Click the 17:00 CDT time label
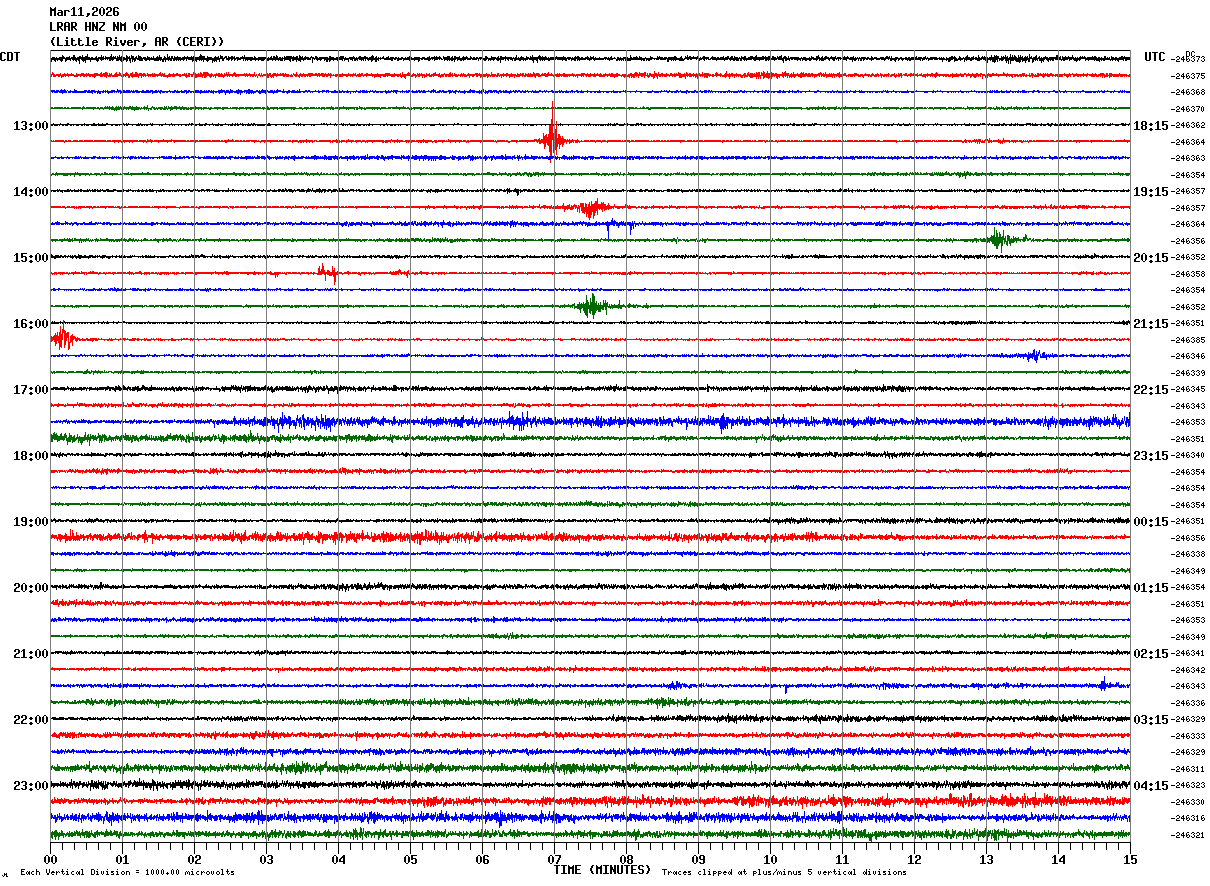Image resolution: width=1210 pixels, height=886 pixels. (30, 390)
